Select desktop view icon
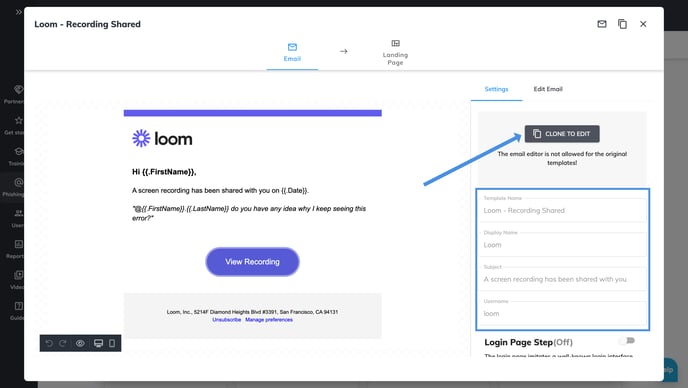Image resolution: width=688 pixels, height=388 pixels. pos(98,343)
